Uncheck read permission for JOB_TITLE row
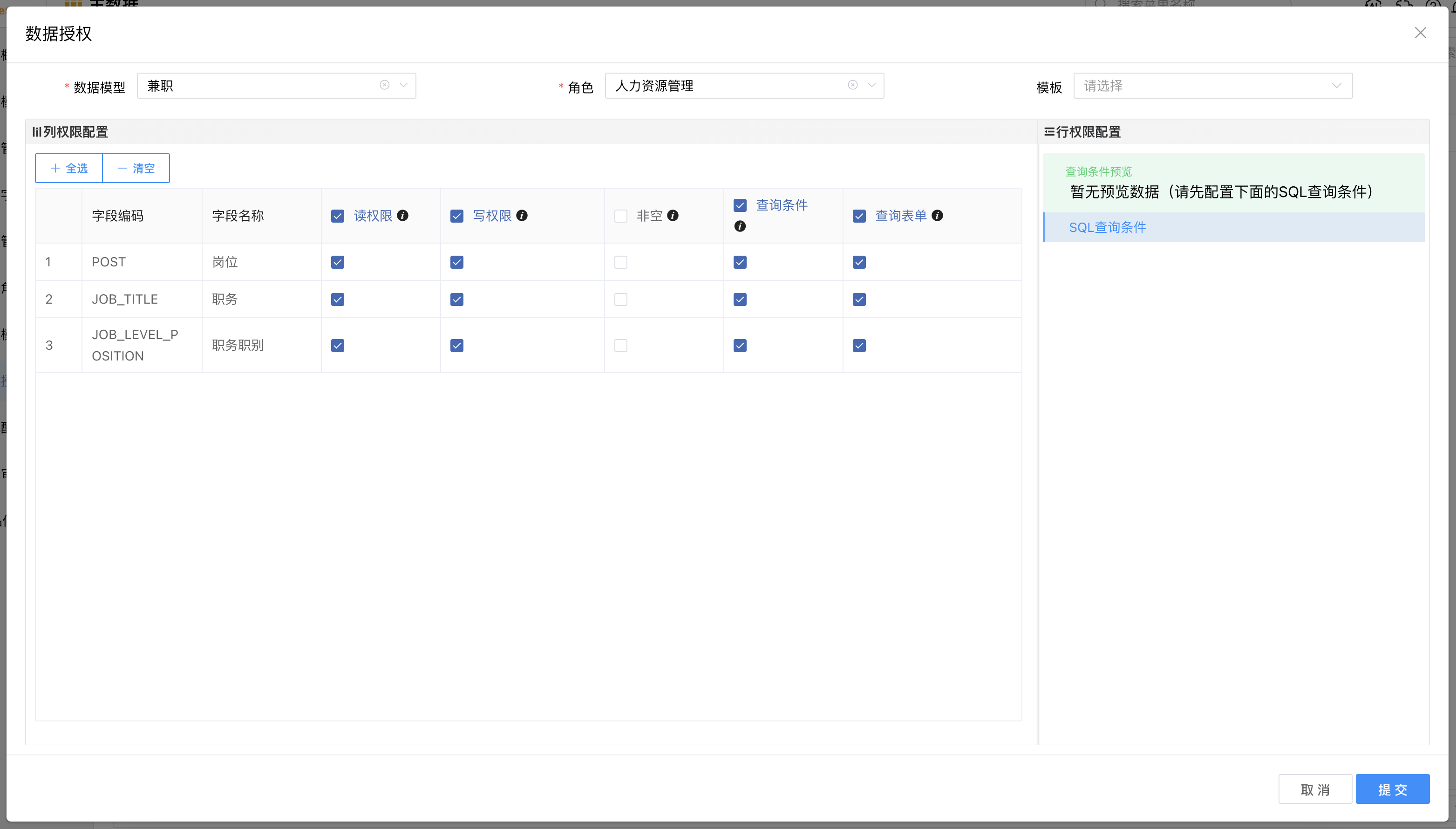Viewport: 1456px width, 829px height. click(x=338, y=299)
